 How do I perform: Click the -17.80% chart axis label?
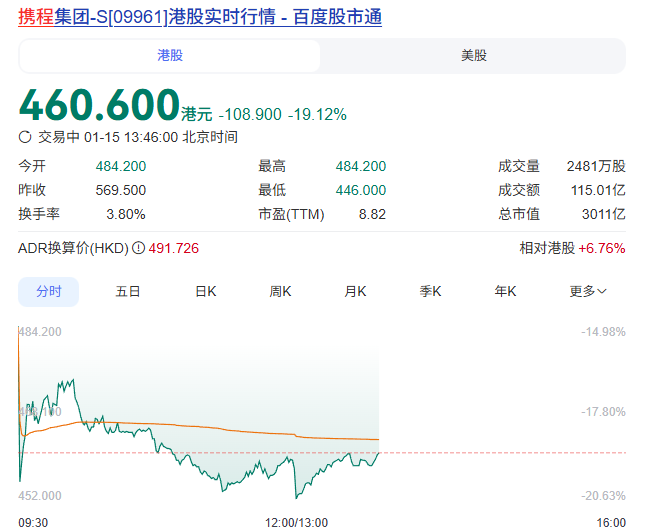coord(603,412)
